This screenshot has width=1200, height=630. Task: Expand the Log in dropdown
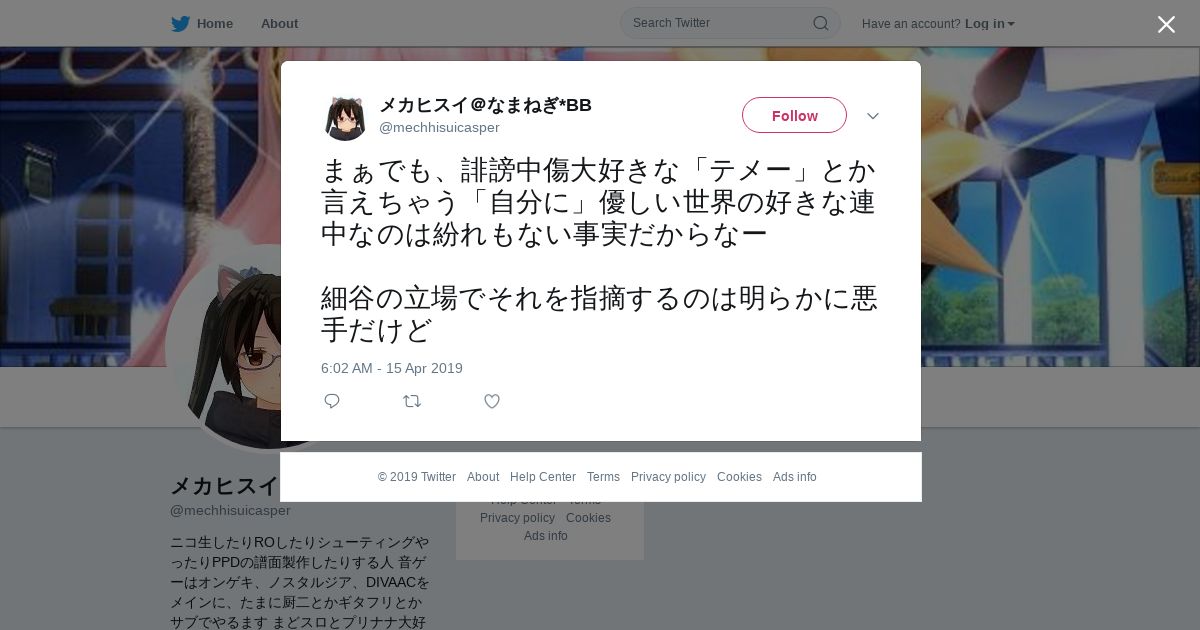tap(990, 23)
